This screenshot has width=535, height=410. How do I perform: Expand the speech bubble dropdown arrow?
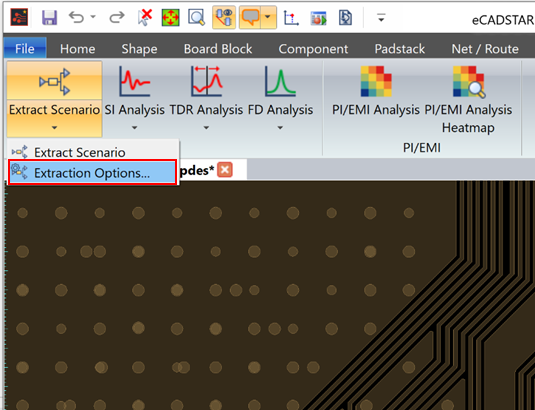click(269, 17)
